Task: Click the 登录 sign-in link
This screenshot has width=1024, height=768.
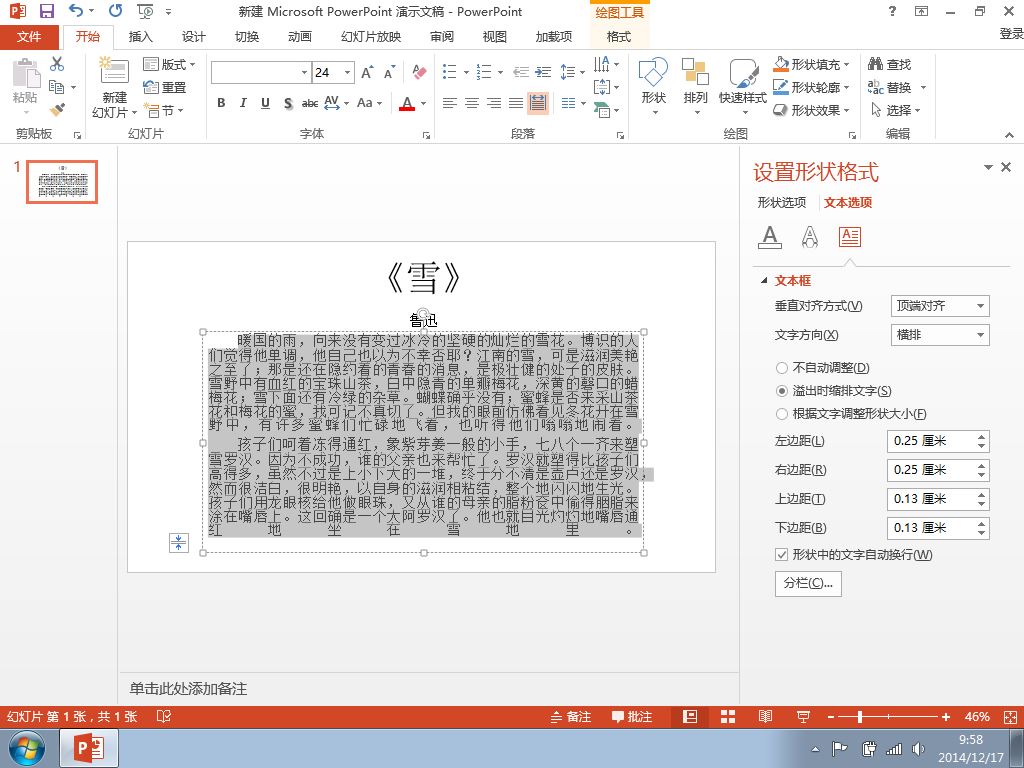Action: pyautogui.click(x=1011, y=34)
